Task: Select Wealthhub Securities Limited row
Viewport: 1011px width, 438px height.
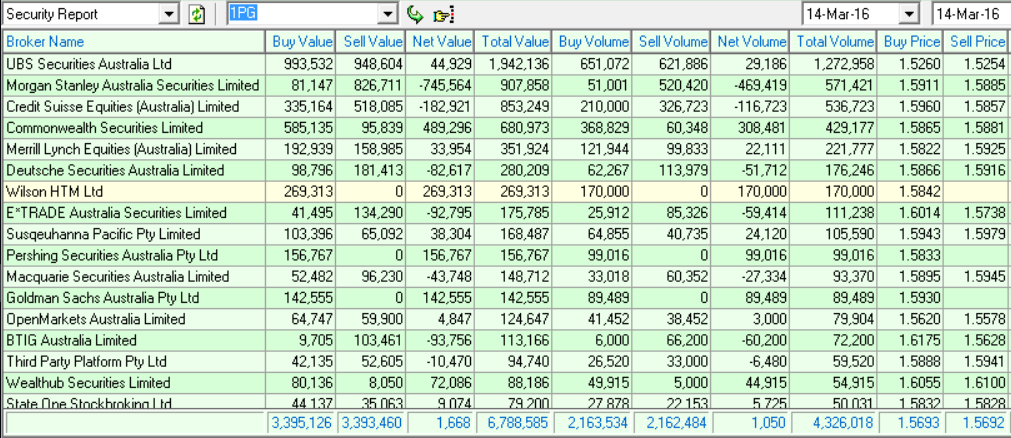Action: (506, 383)
